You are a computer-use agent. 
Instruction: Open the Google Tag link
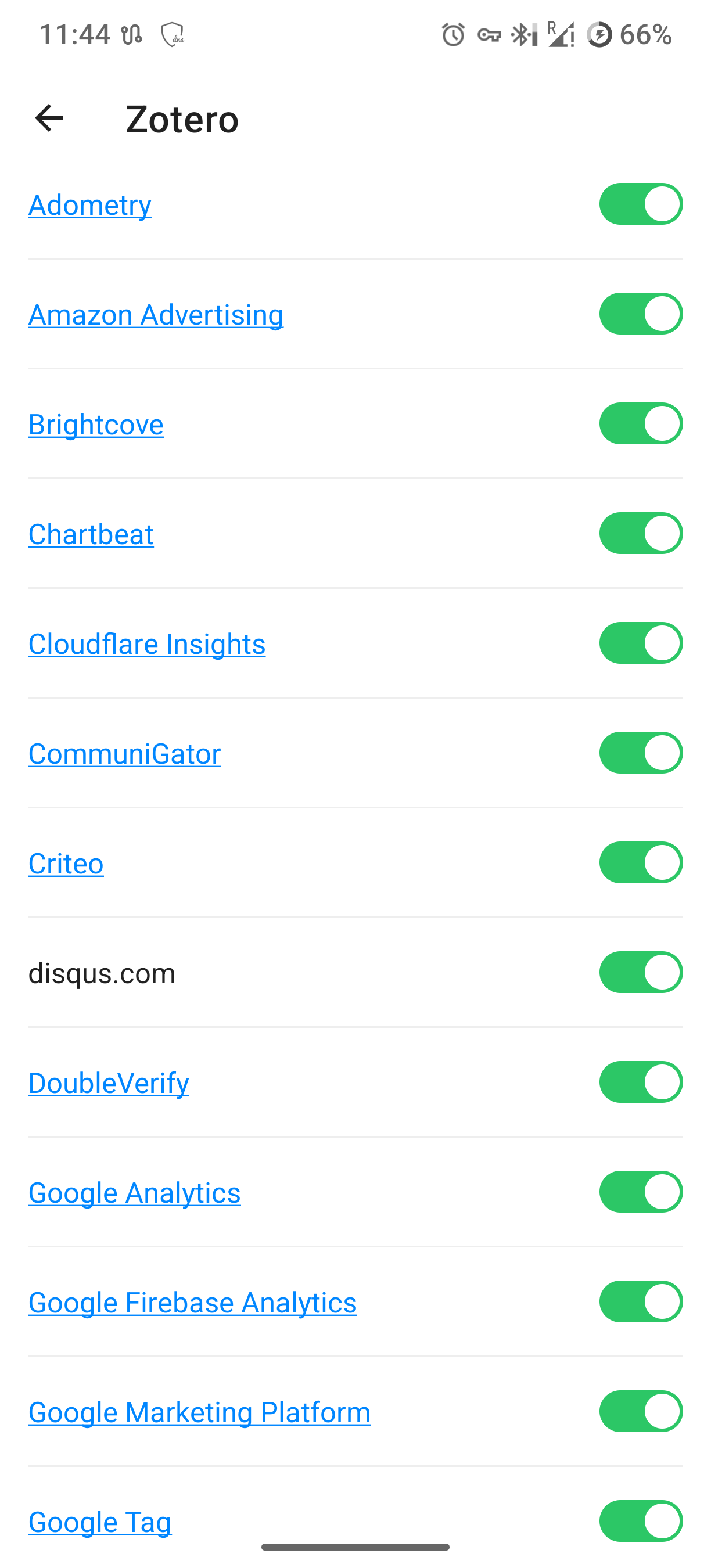(x=100, y=1522)
